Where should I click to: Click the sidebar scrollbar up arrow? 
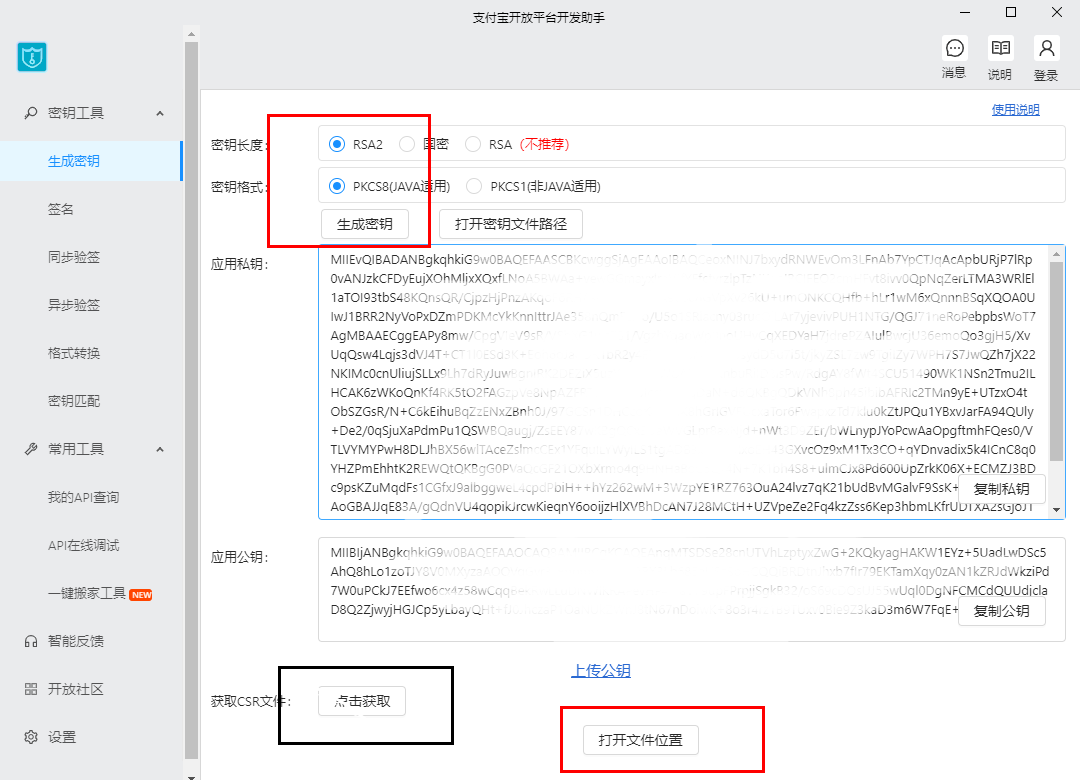[191, 34]
